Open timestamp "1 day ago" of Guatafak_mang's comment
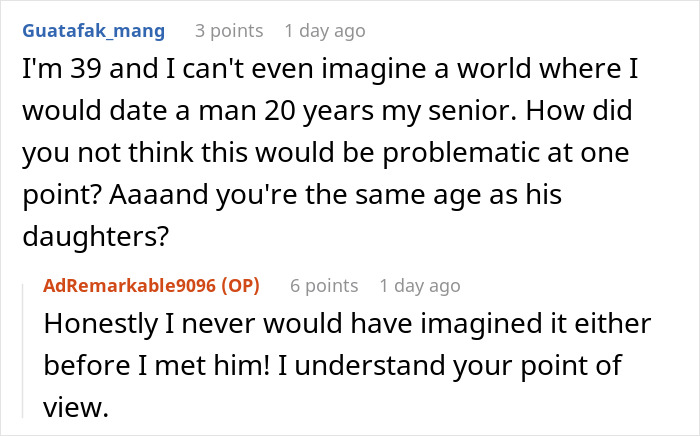This screenshot has width=700, height=436. pyautogui.click(x=325, y=31)
